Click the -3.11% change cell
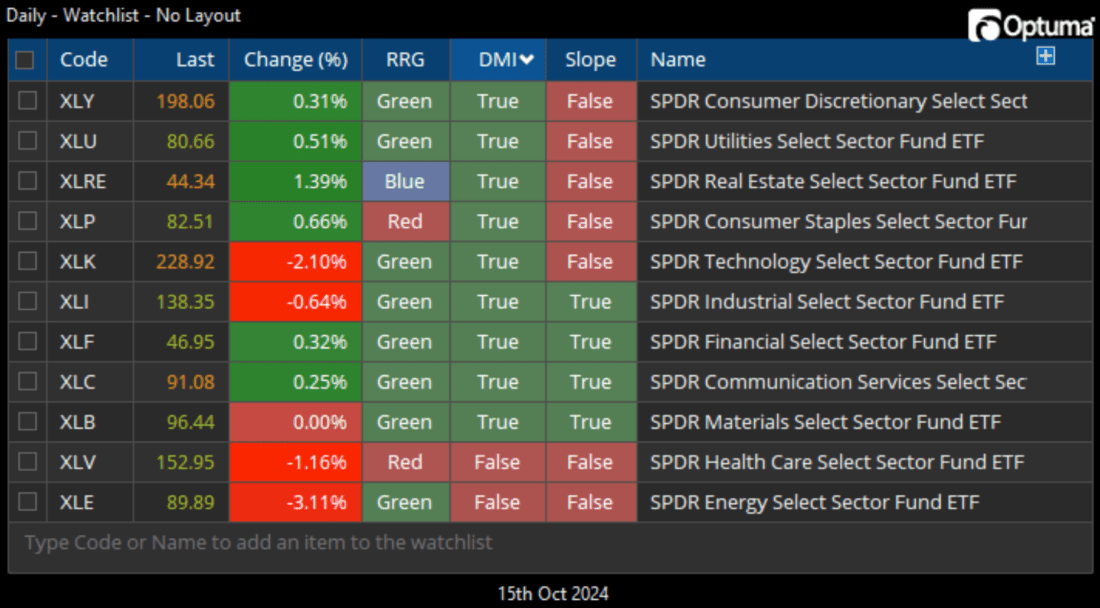This screenshot has height=608, width=1100. (295, 502)
